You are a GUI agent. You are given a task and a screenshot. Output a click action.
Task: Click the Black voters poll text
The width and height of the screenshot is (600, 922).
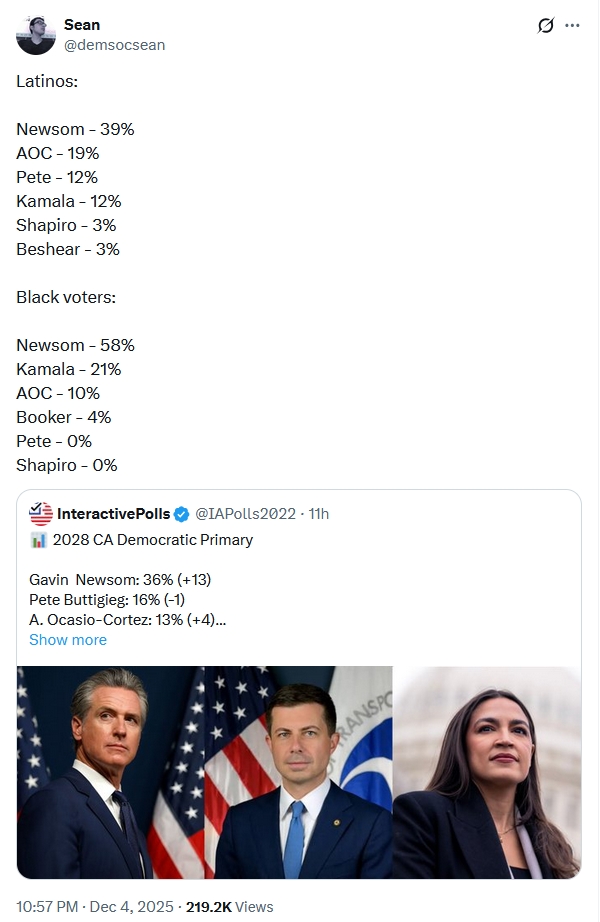click(x=65, y=297)
